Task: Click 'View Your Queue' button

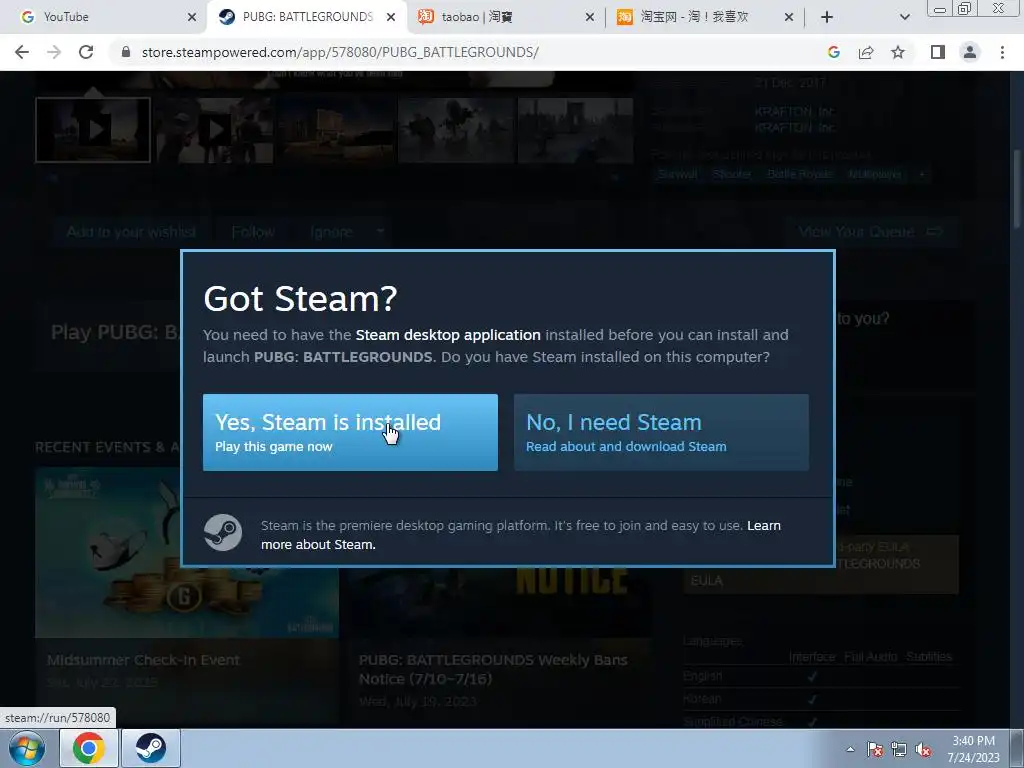Action: pyautogui.click(x=870, y=232)
